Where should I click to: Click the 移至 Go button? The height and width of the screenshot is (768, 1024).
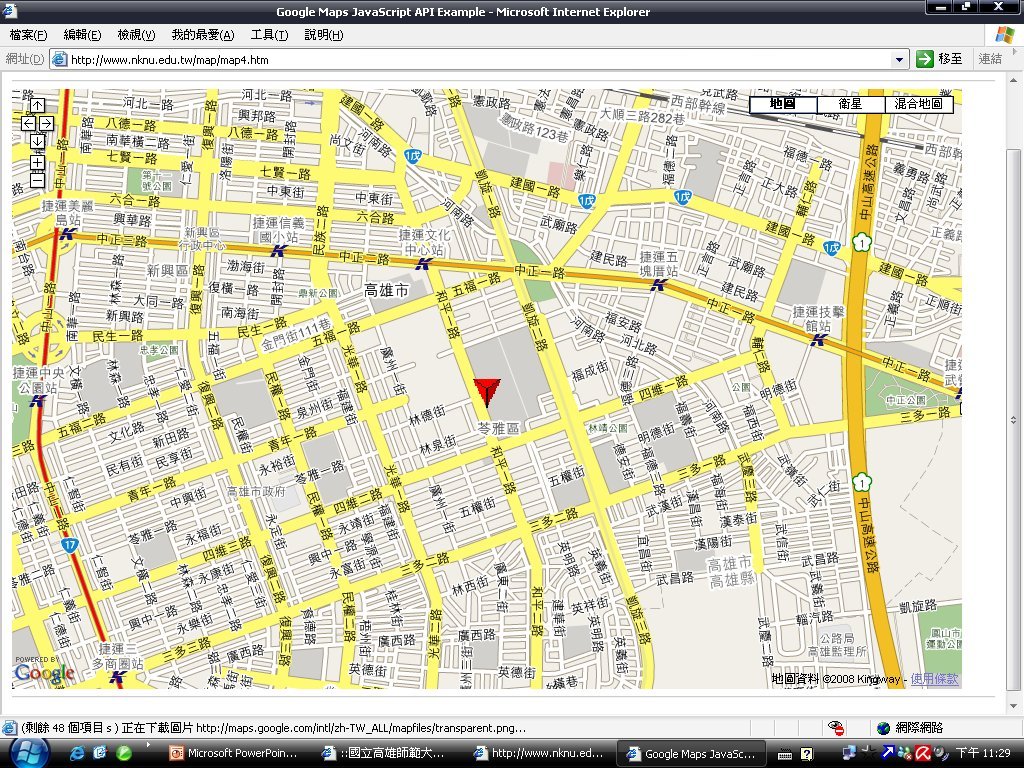click(939, 59)
